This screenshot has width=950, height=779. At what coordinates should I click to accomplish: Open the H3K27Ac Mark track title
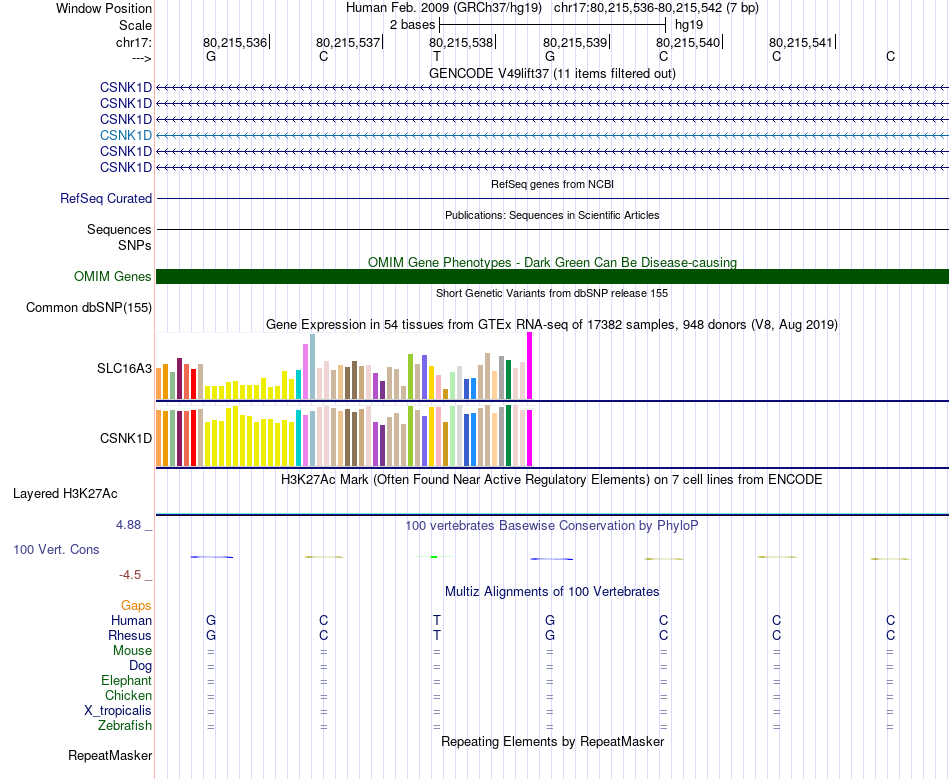pos(552,480)
